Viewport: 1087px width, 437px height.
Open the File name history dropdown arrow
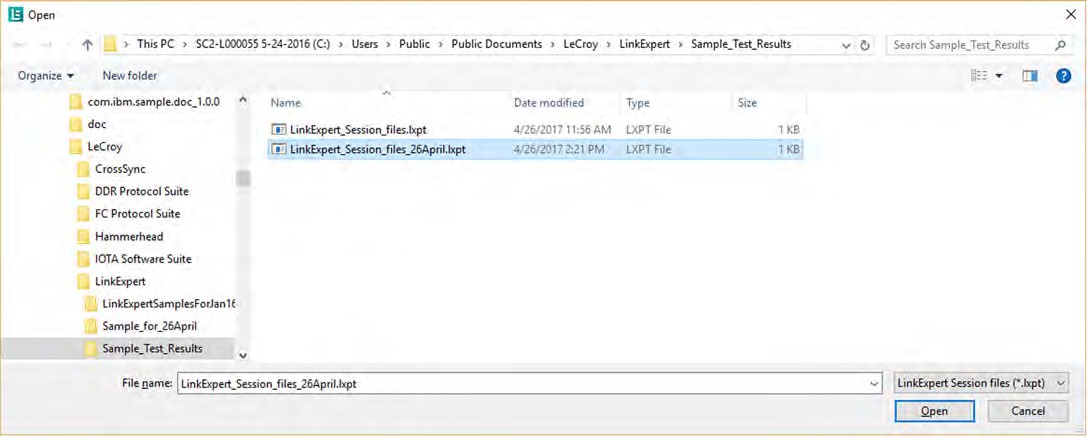[872, 383]
